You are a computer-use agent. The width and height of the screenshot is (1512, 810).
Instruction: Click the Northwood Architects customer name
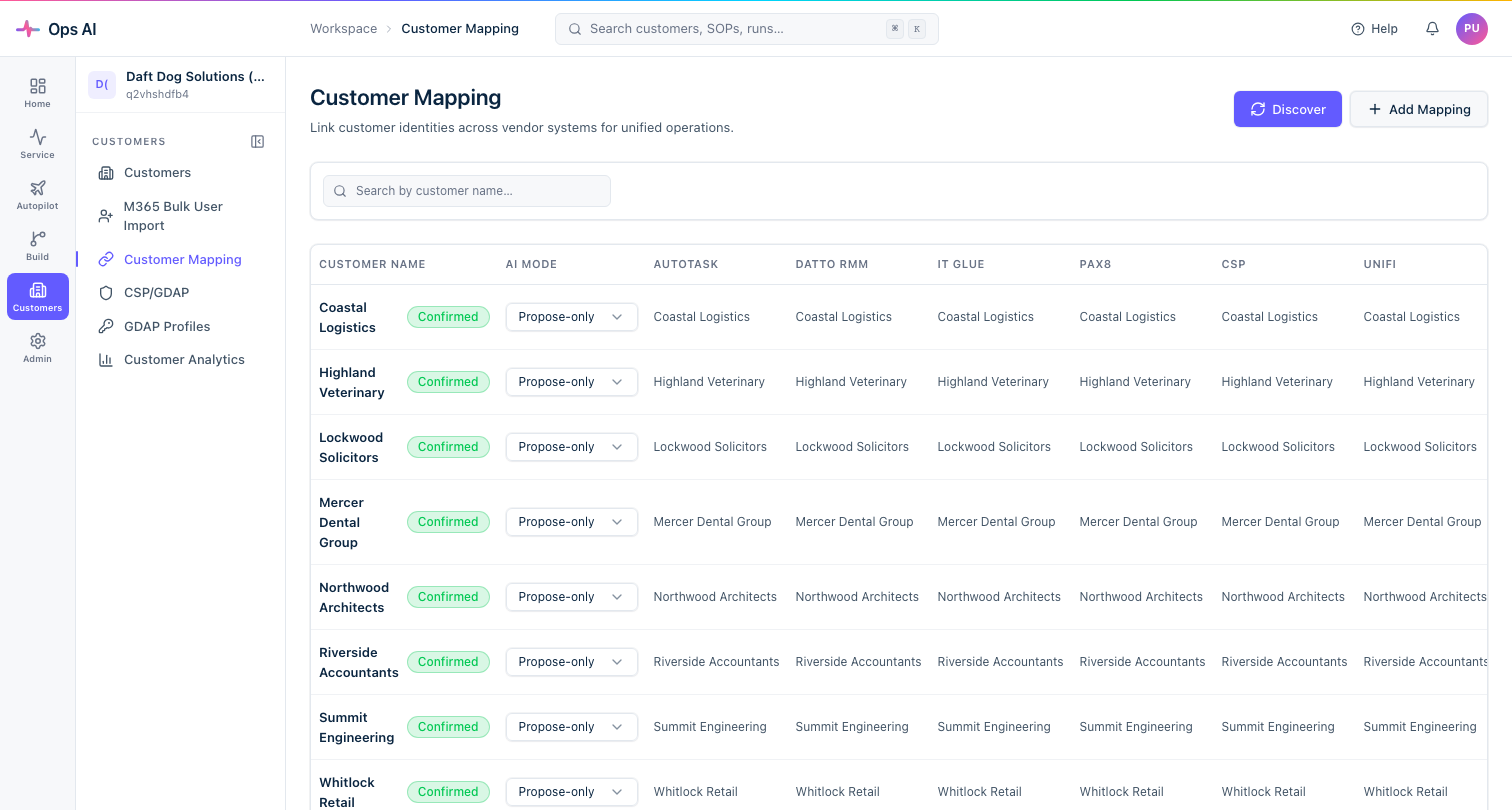click(x=354, y=597)
